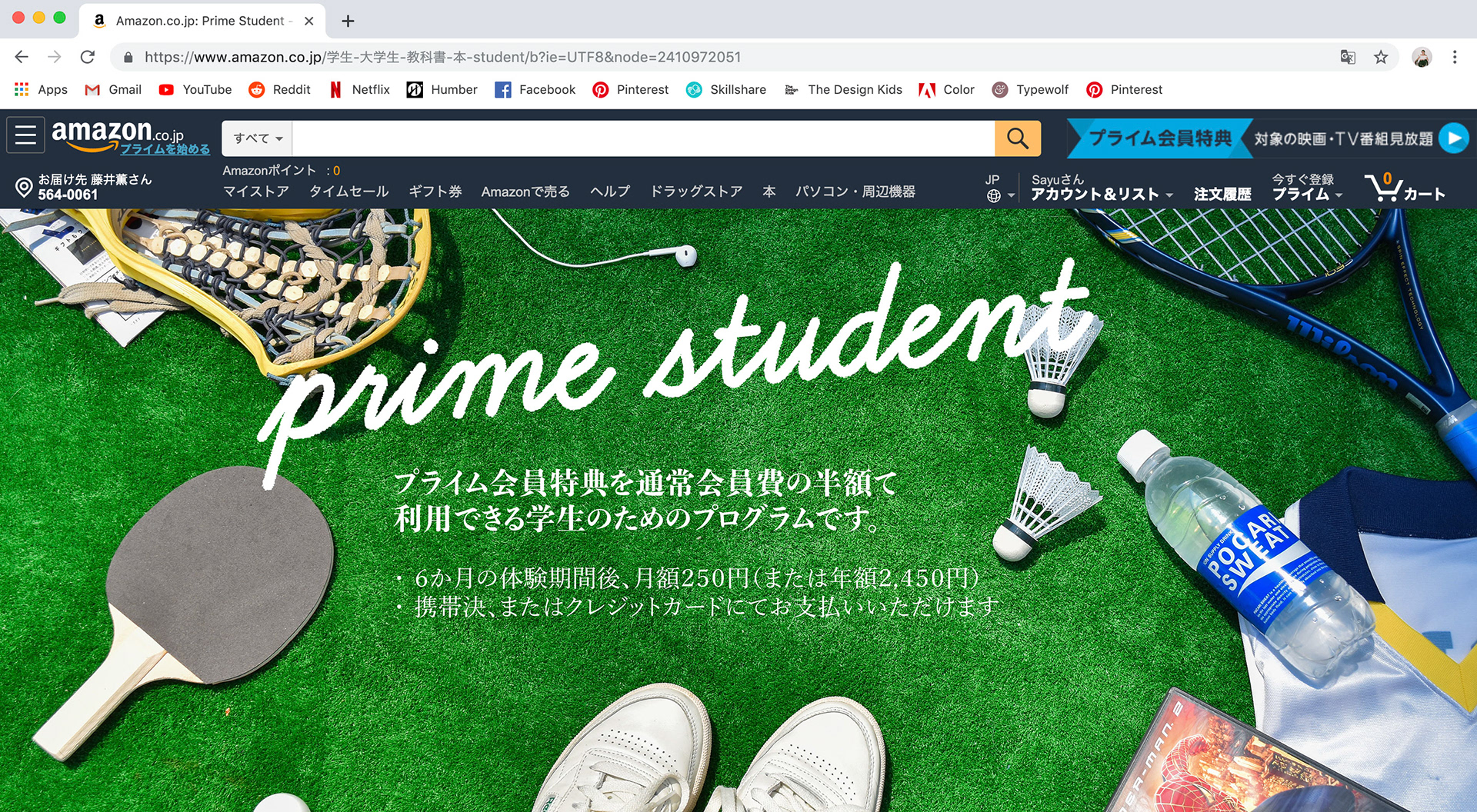The width and height of the screenshot is (1477, 812).
Task: Click the ギフト券 nav item
Action: click(x=435, y=191)
